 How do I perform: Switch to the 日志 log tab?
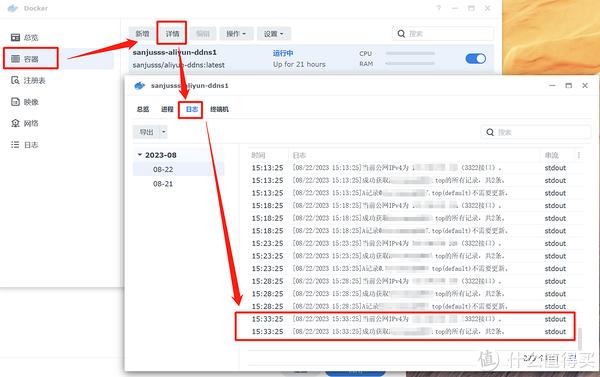[x=192, y=109]
